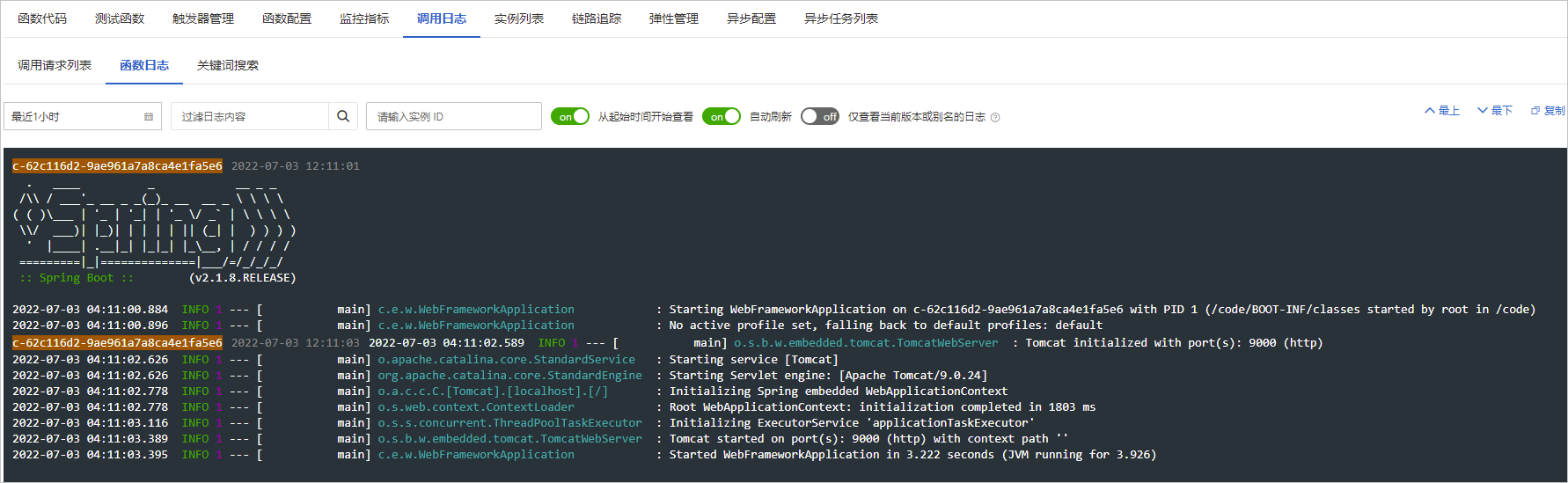Click the calendar icon in time range
This screenshot has height=483, width=1568.
coord(149,116)
